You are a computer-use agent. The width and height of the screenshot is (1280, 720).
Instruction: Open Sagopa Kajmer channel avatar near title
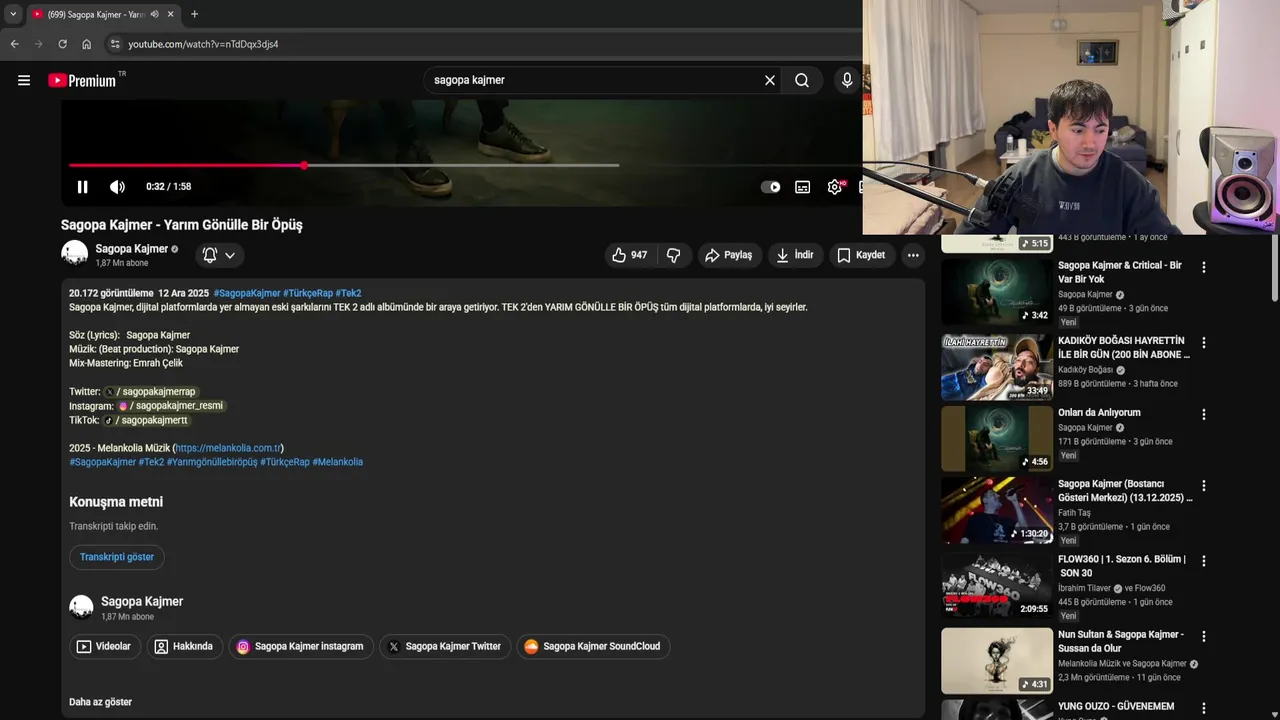(x=75, y=254)
